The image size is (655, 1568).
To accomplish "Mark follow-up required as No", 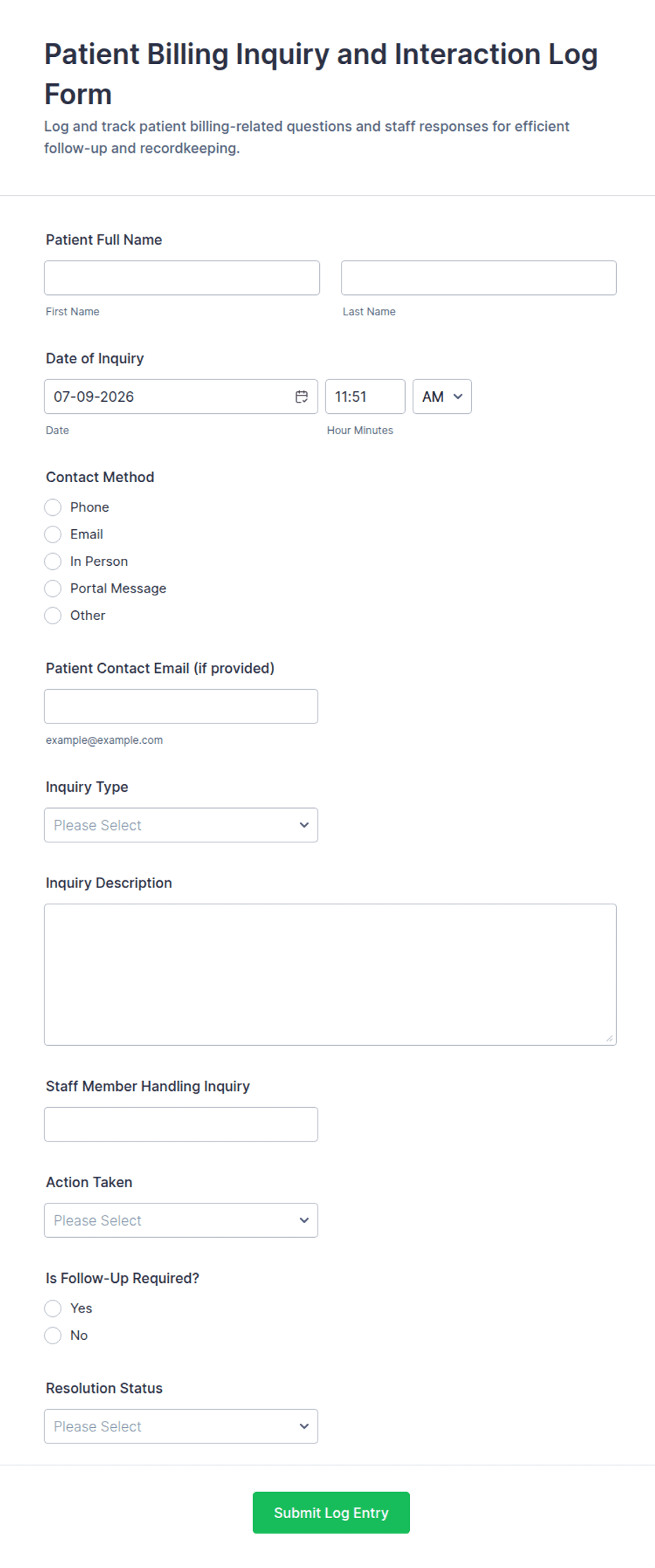I will (53, 1335).
